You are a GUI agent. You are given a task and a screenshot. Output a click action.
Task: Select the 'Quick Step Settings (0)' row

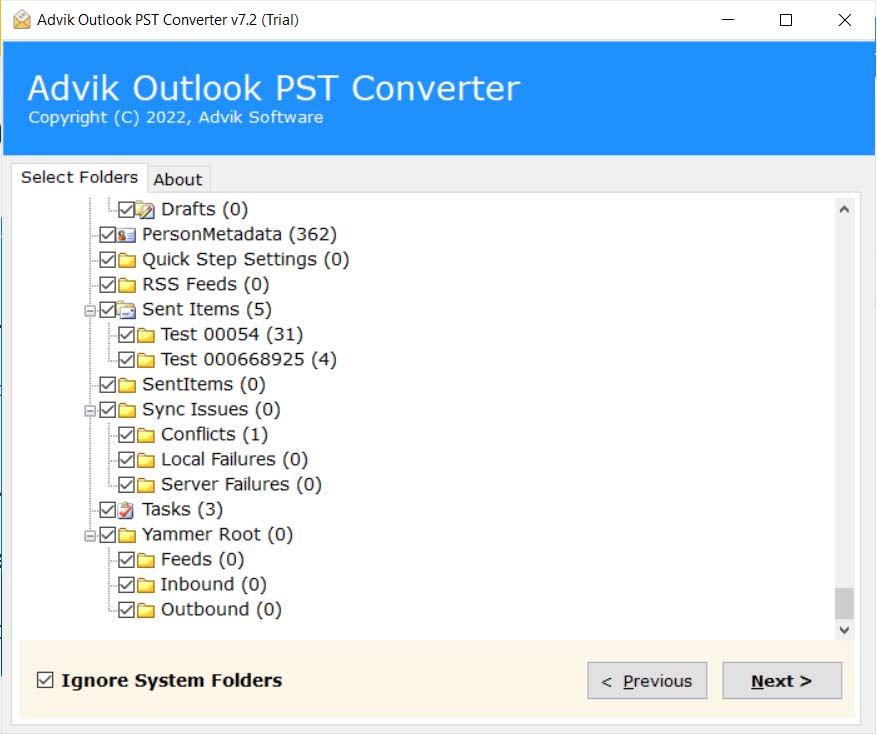click(246, 260)
